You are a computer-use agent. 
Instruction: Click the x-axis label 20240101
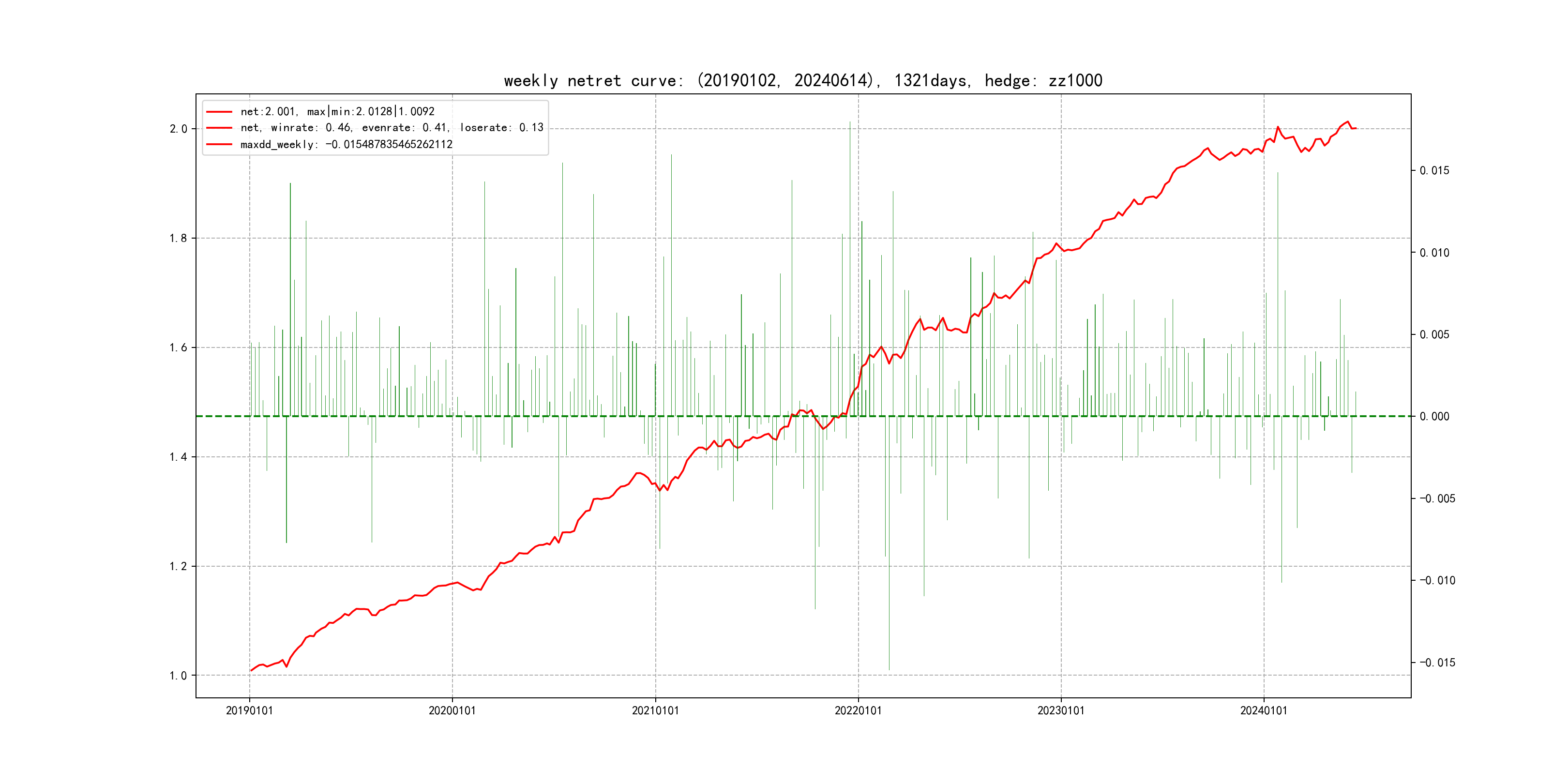click(1264, 710)
